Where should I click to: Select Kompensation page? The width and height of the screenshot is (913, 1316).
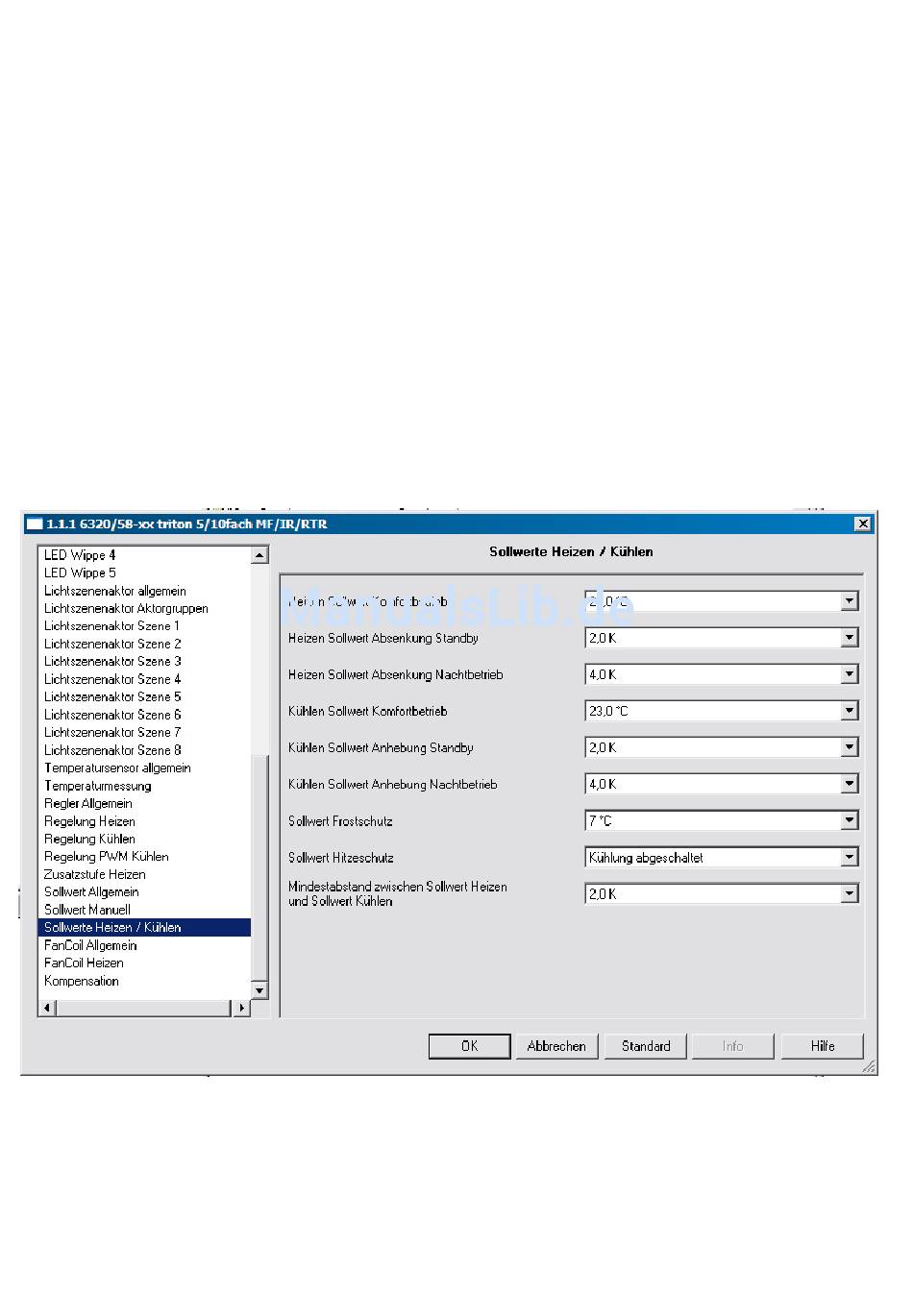click(82, 981)
